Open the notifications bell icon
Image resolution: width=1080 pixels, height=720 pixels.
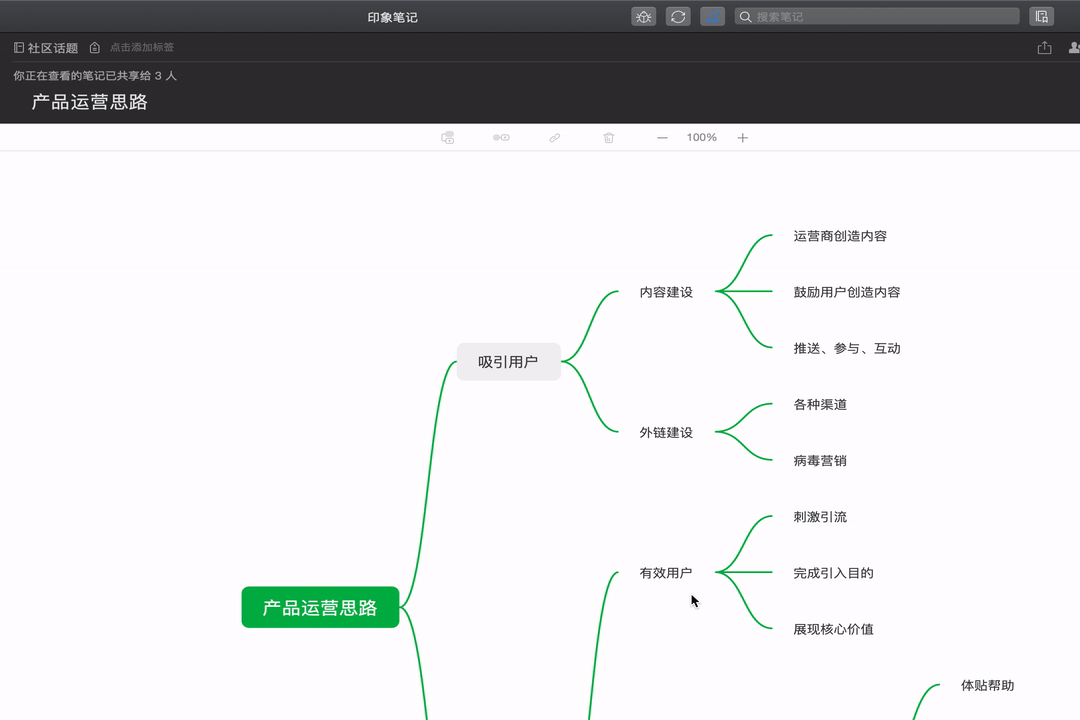tap(712, 17)
